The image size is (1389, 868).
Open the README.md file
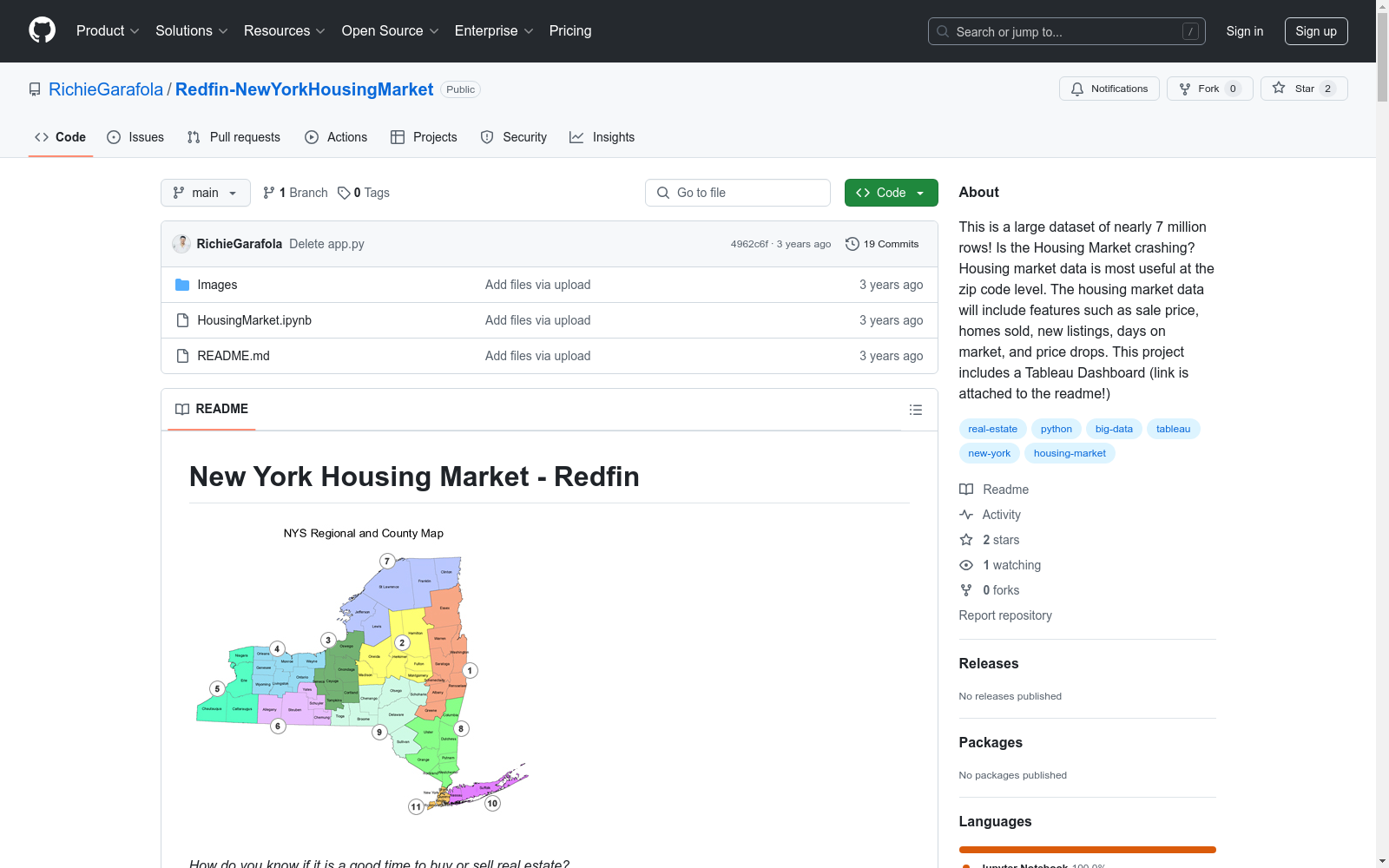pyautogui.click(x=234, y=356)
